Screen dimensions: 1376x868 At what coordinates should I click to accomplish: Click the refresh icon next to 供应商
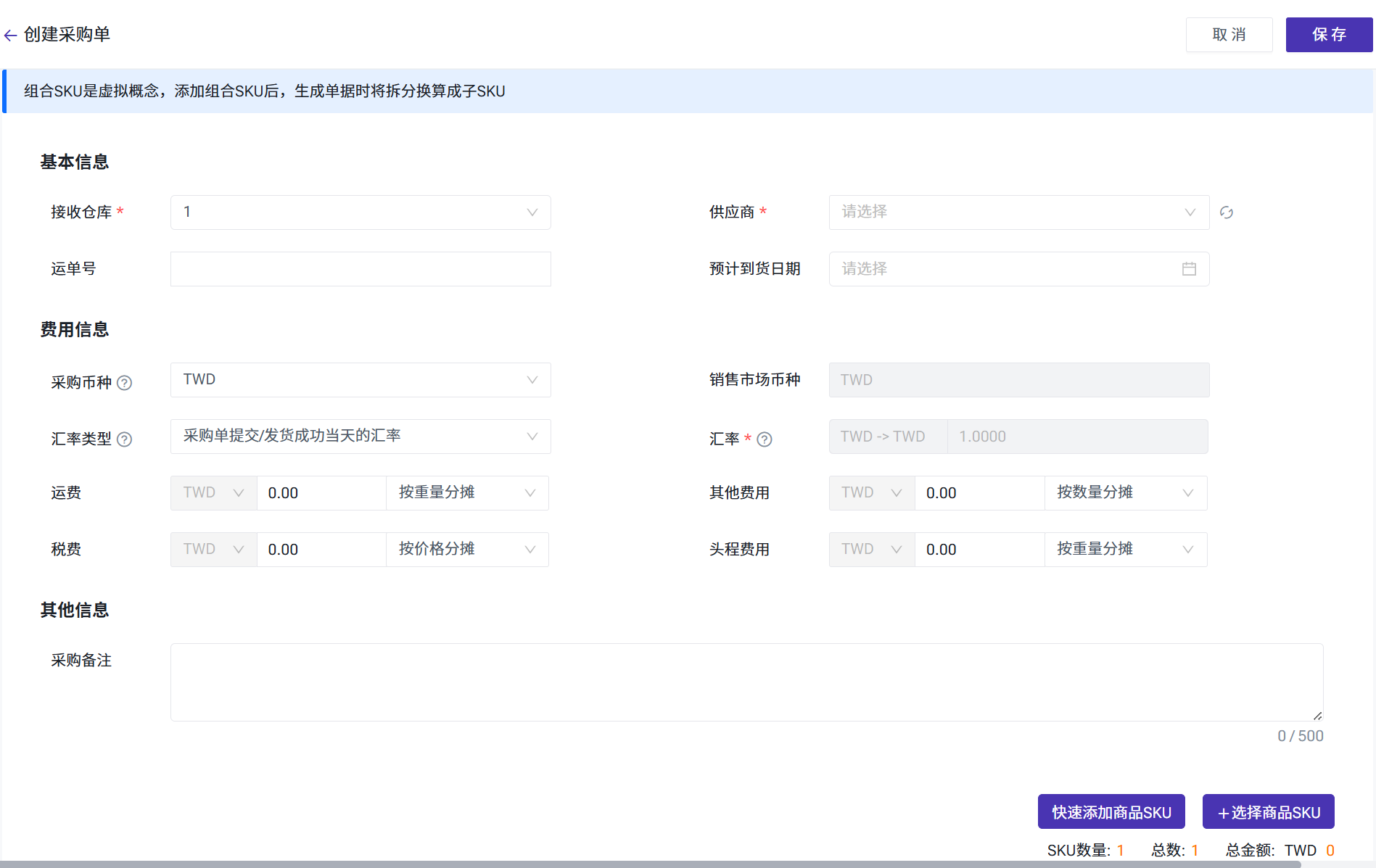click(1226, 212)
